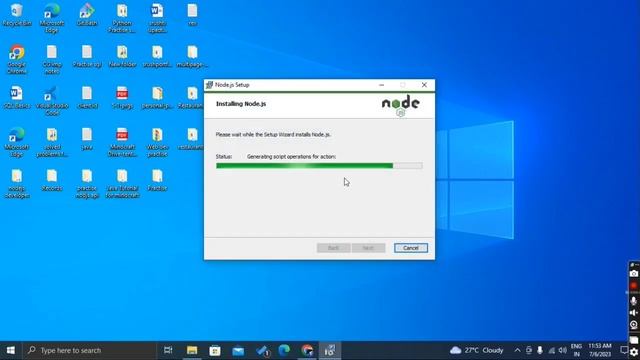Image resolution: width=640 pixels, height=360 pixels.
Task: Open the Minecraft PDF file icon
Action: (122, 142)
